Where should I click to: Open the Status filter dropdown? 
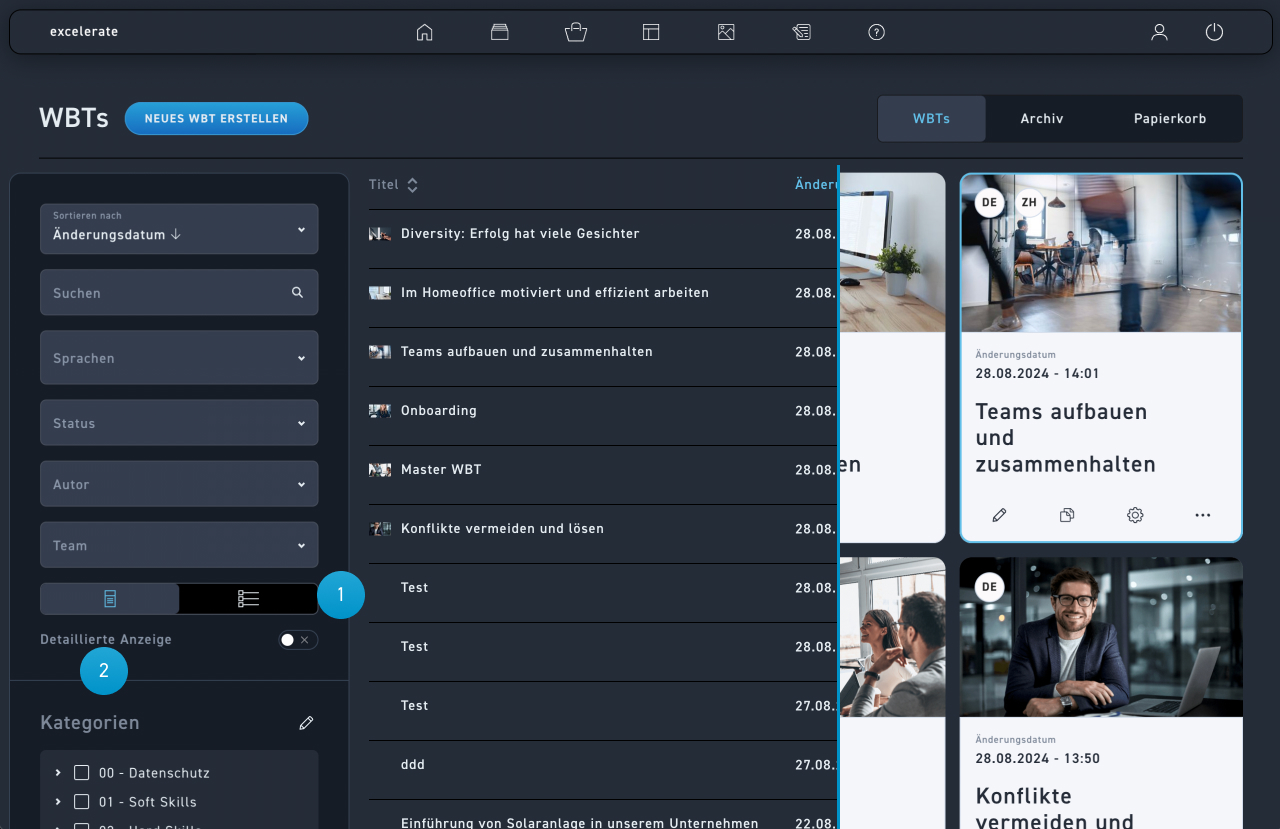coord(179,423)
